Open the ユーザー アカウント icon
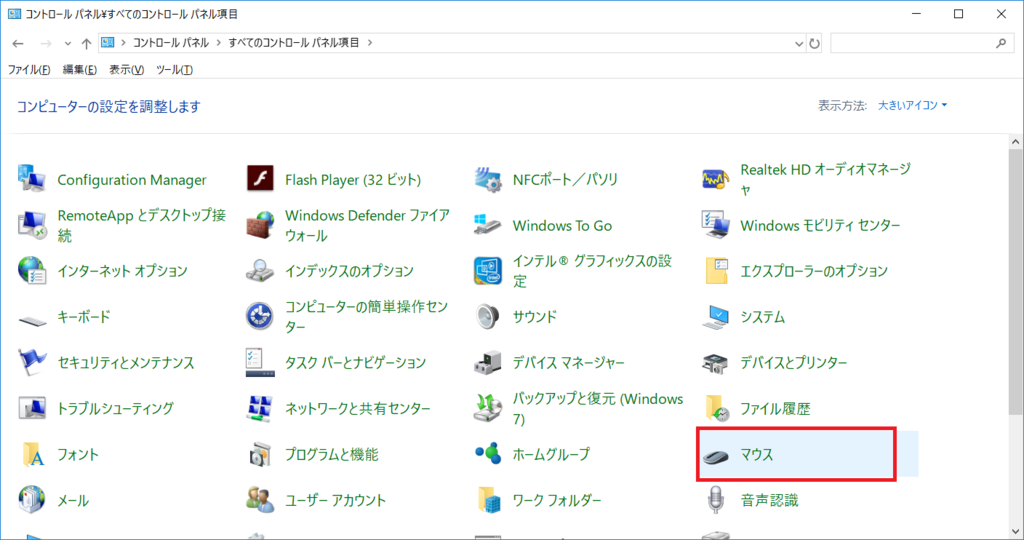The image size is (1024, 540). pyautogui.click(x=259, y=500)
